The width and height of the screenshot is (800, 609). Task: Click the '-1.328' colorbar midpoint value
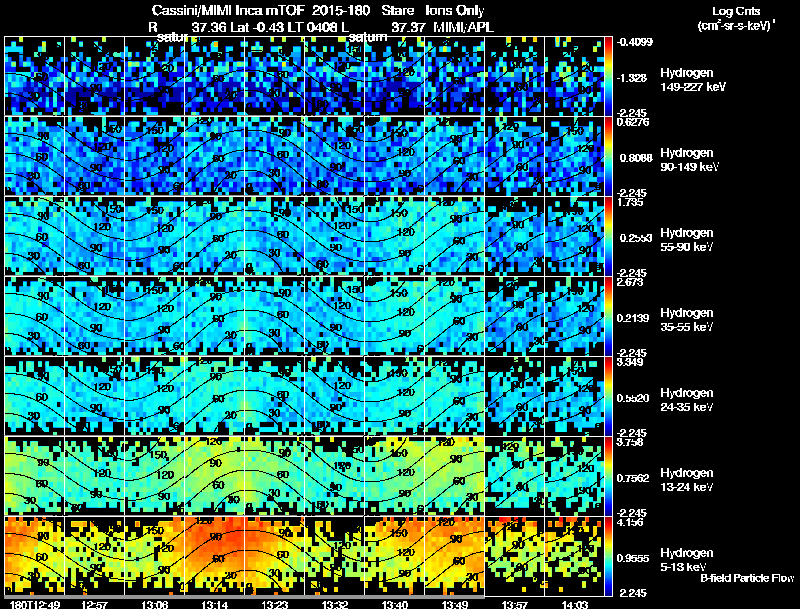[x=632, y=78]
